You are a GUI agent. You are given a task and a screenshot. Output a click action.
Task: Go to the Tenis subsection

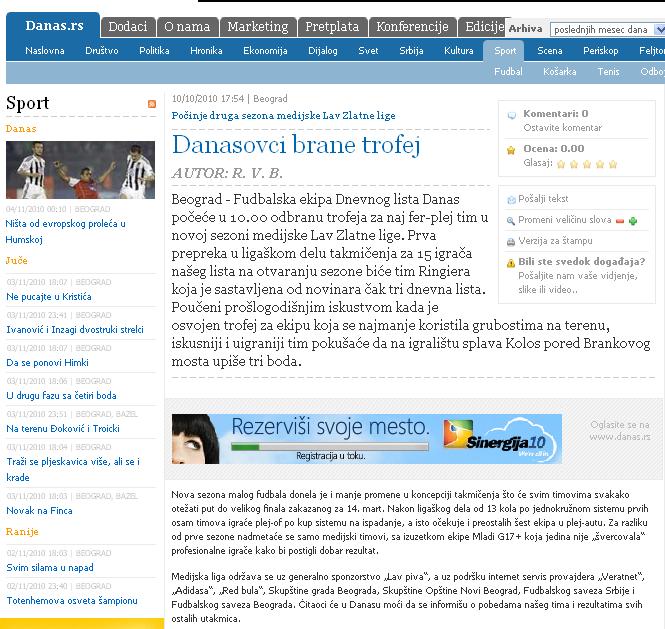[x=608, y=72]
